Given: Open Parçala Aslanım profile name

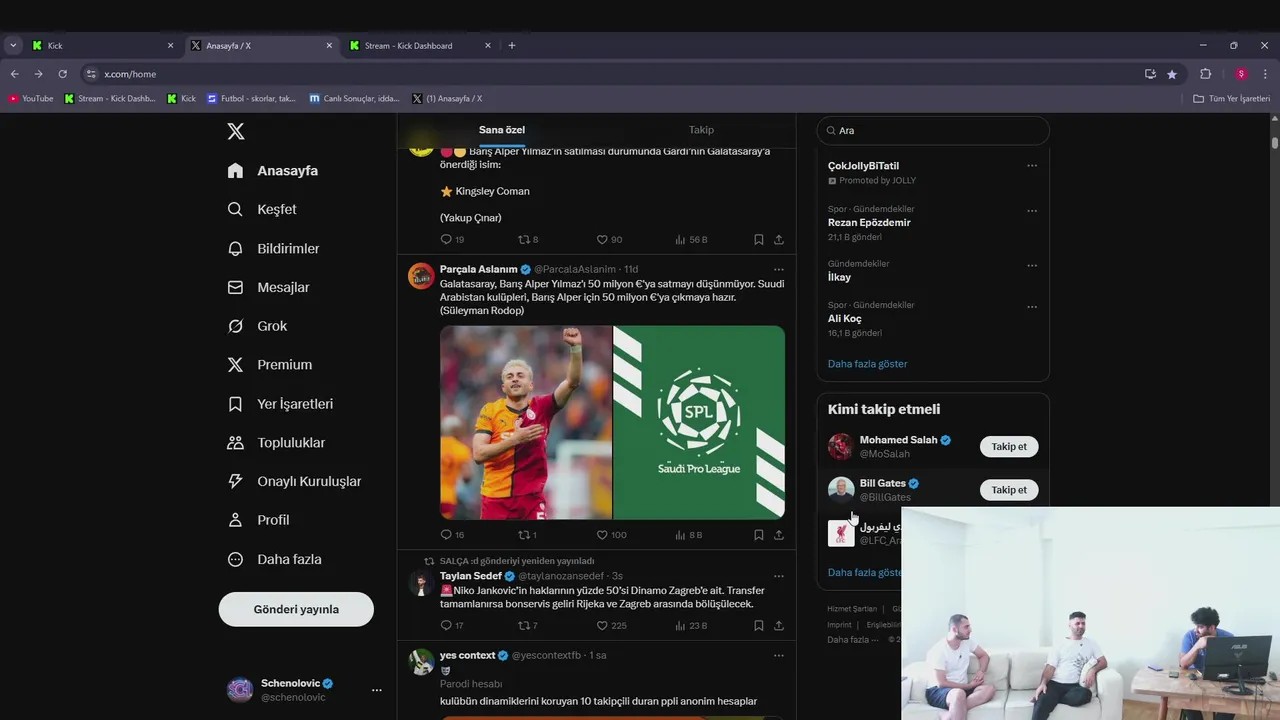Looking at the screenshot, I should [479, 269].
